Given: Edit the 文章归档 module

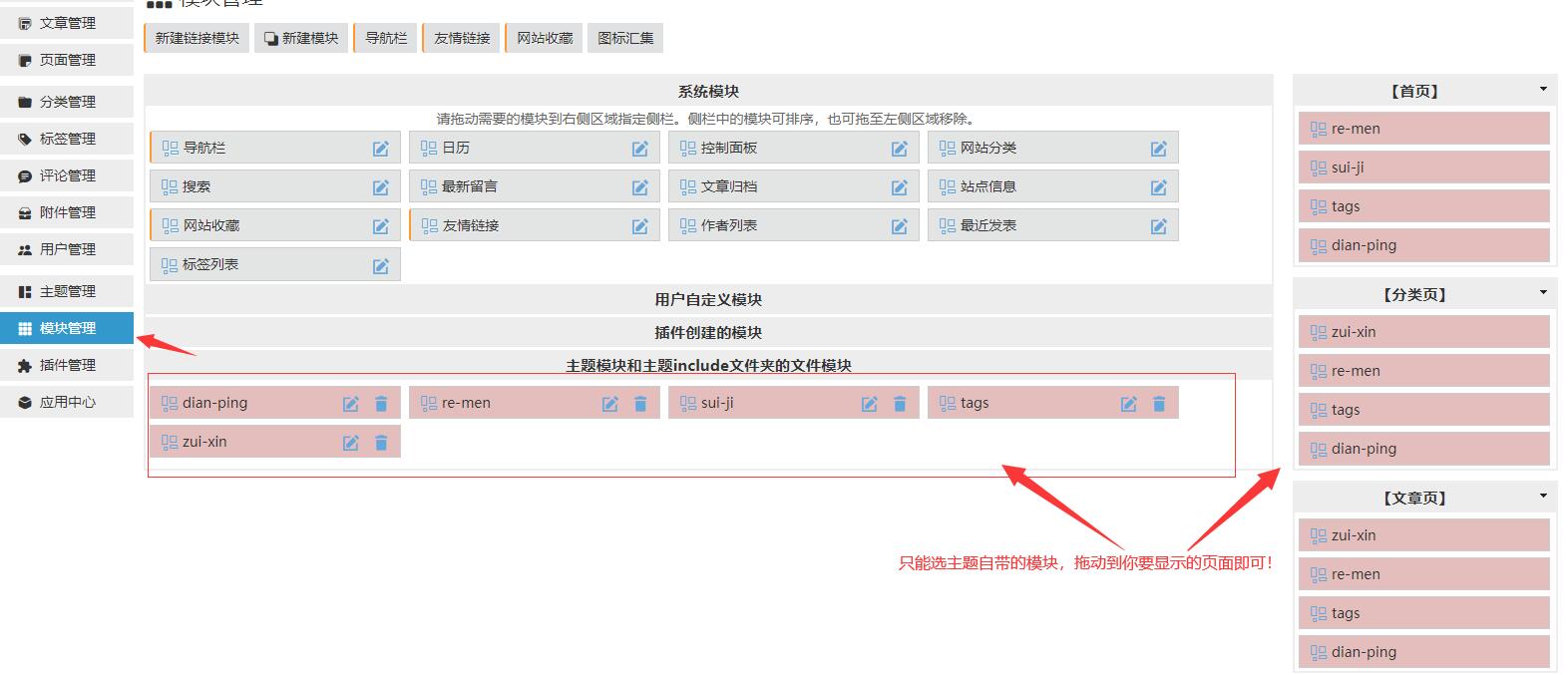Looking at the screenshot, I should point(900,187).
